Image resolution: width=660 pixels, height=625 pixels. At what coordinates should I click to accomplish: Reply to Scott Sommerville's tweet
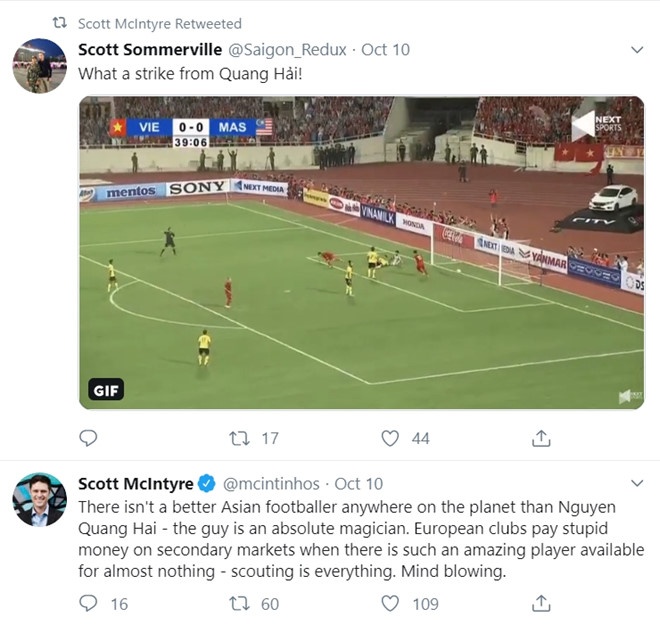(x=88, y=438)
